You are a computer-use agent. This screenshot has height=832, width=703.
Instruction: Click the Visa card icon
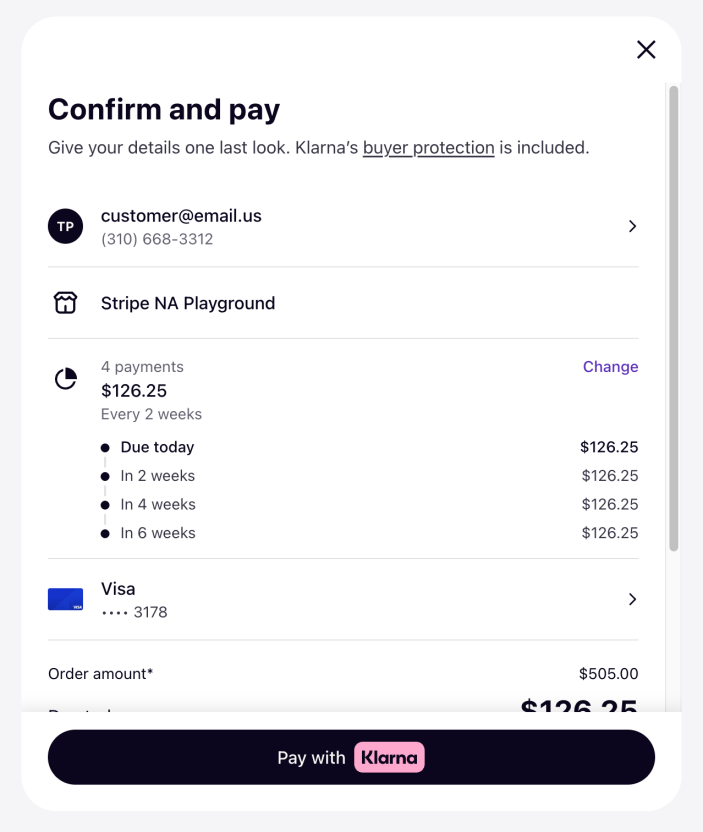pyautogui.click(x=66, y=599)
